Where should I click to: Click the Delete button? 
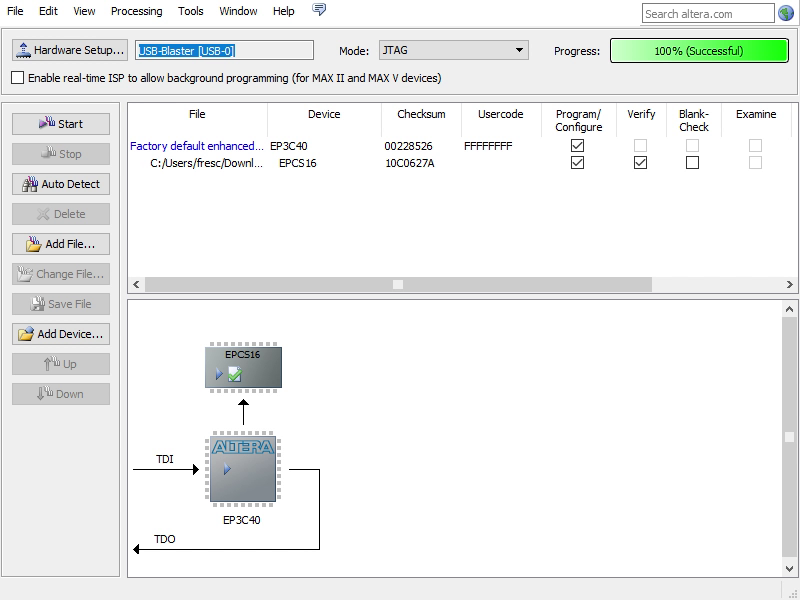tap(61, 214)
